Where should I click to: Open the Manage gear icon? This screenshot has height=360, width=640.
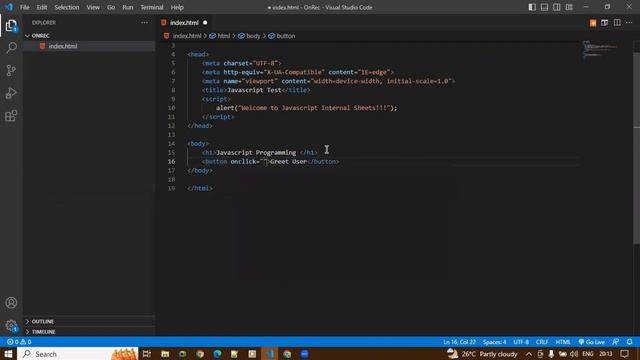(11, 326)
